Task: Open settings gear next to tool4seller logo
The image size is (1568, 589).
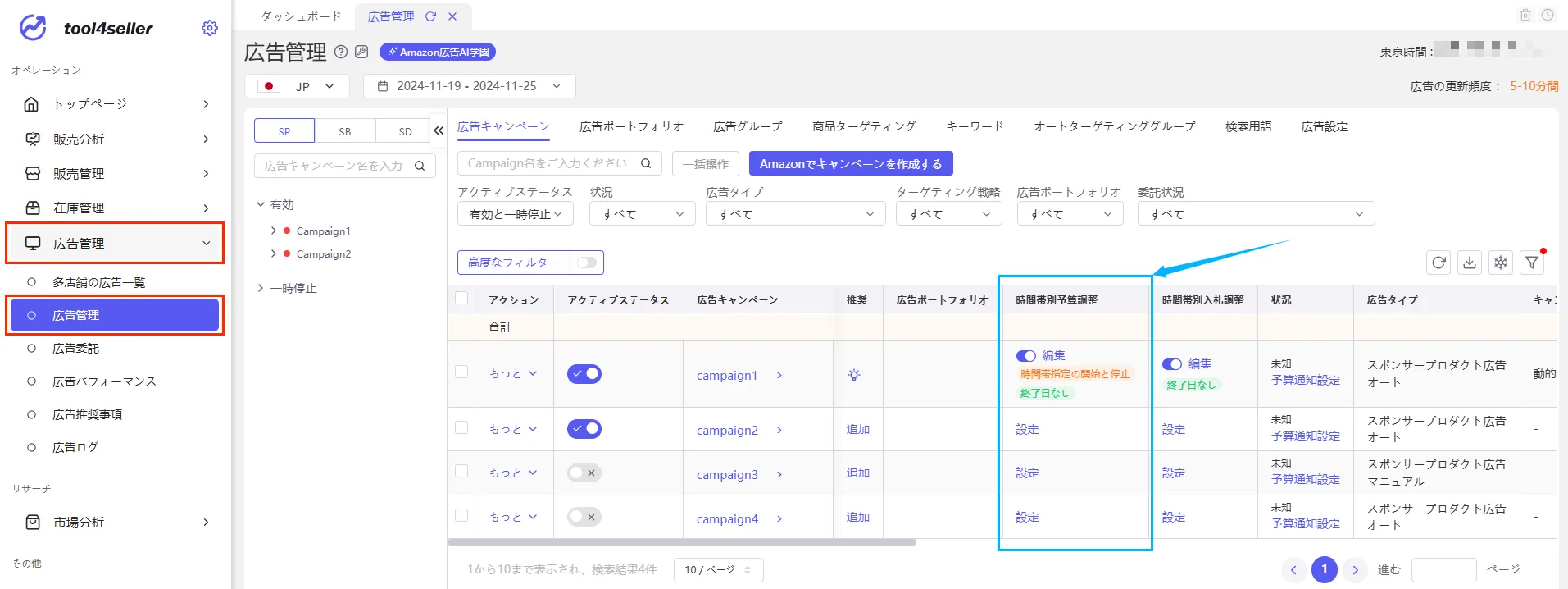Action: click(x=210, y=28)
